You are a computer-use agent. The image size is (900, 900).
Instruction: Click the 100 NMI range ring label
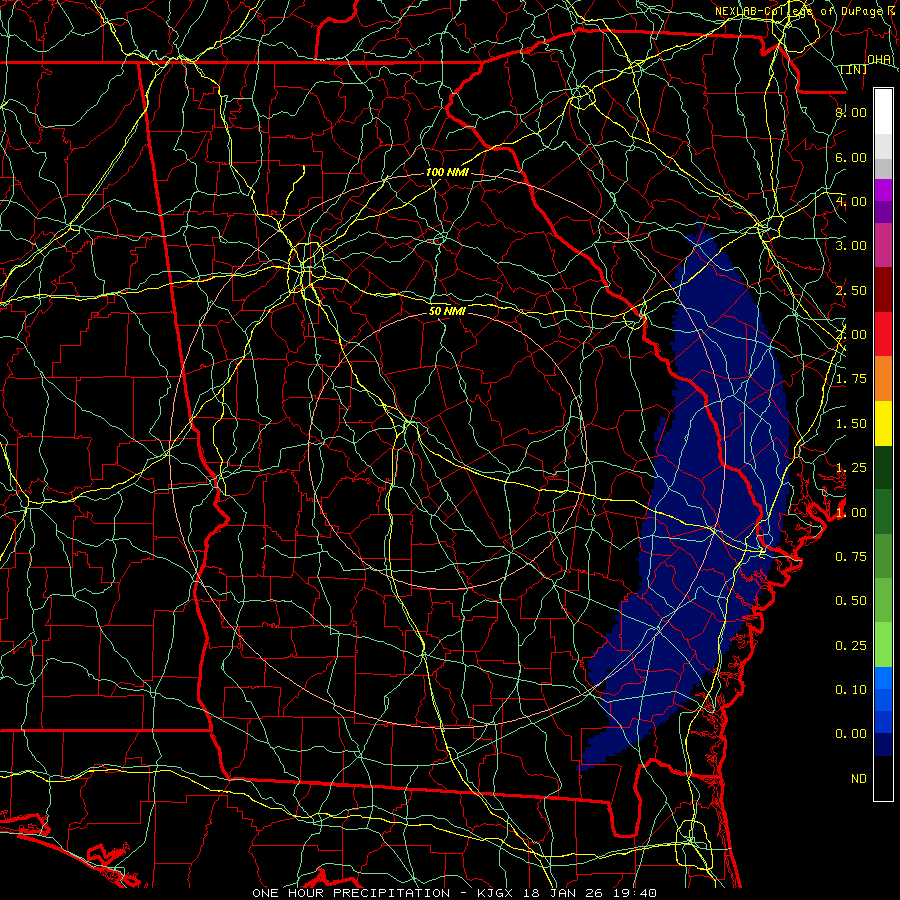[447, 172]
